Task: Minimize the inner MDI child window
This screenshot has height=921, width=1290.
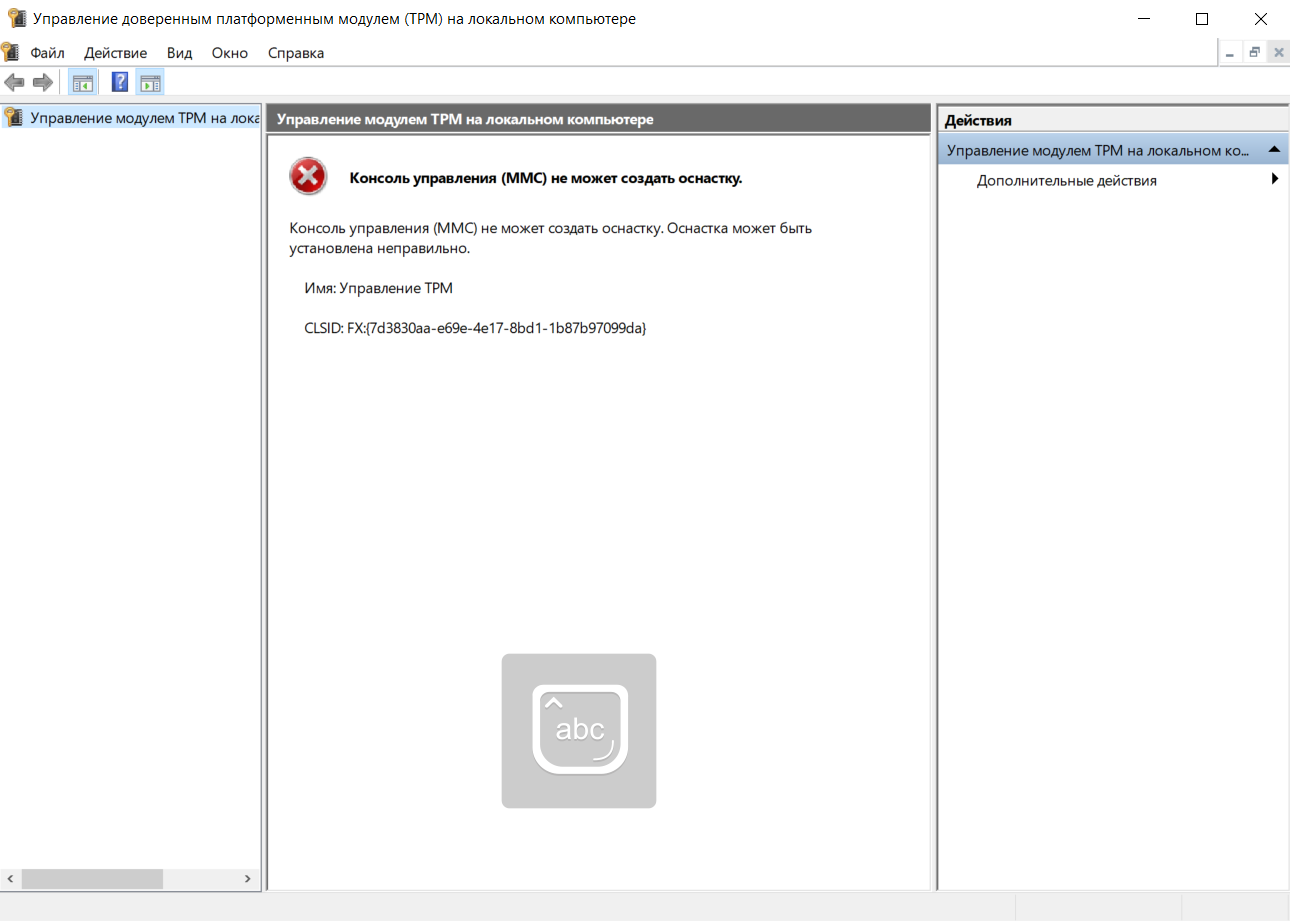Action: click(x=1230, y=52)
